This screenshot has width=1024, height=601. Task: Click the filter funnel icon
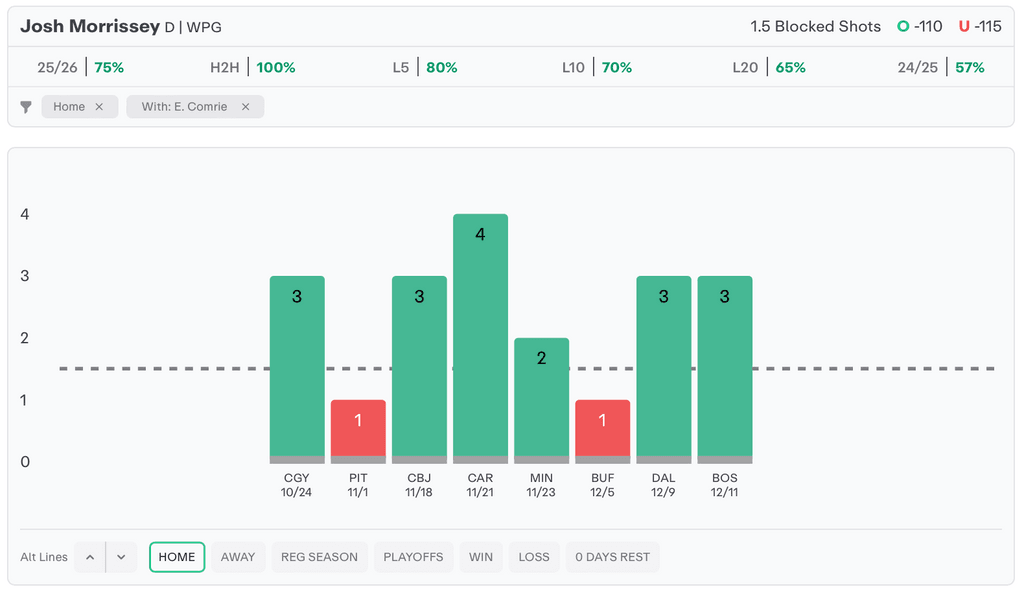26,107
